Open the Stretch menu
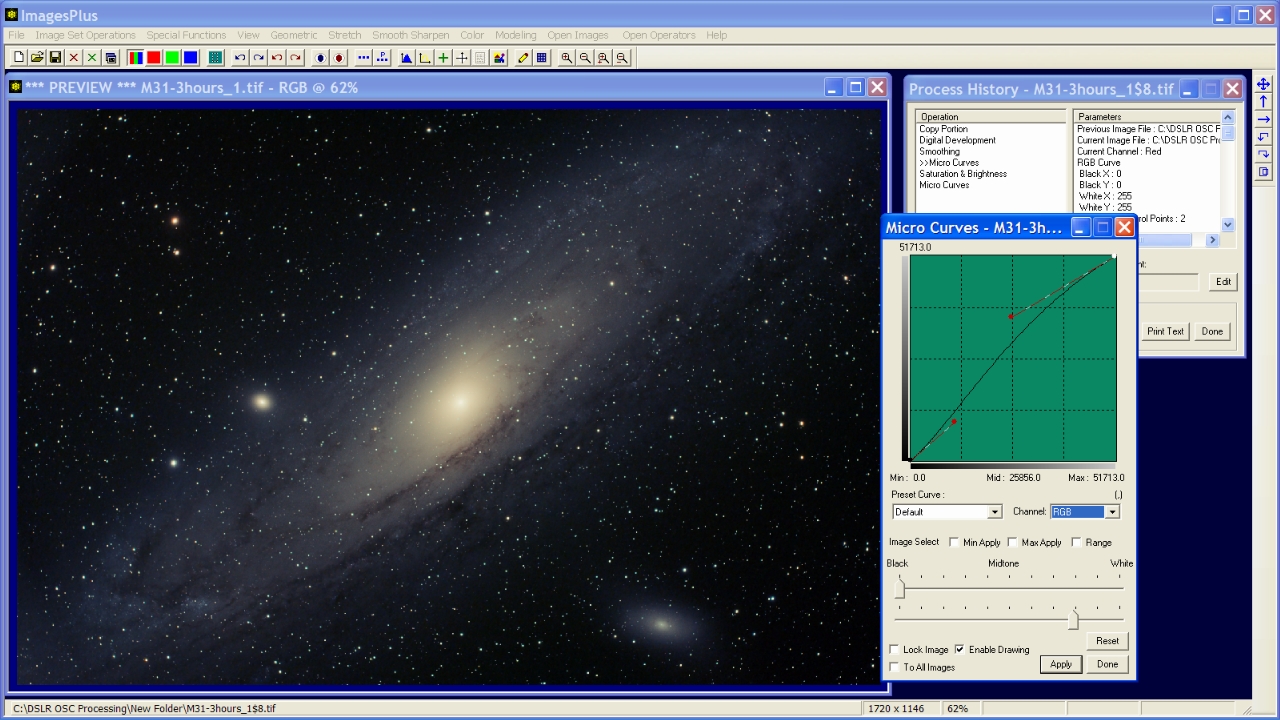 click(x=345, y=35)
